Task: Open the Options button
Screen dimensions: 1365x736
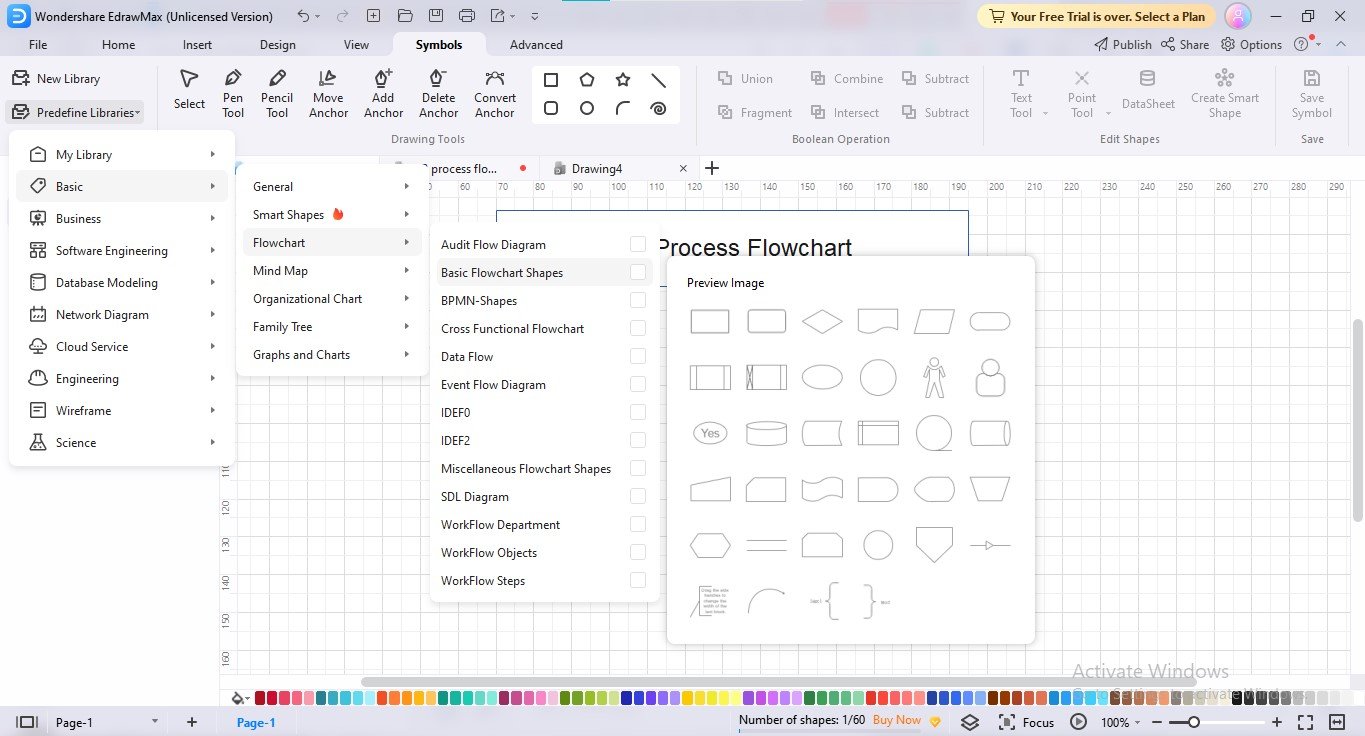Action: (x=1251, y=44)
